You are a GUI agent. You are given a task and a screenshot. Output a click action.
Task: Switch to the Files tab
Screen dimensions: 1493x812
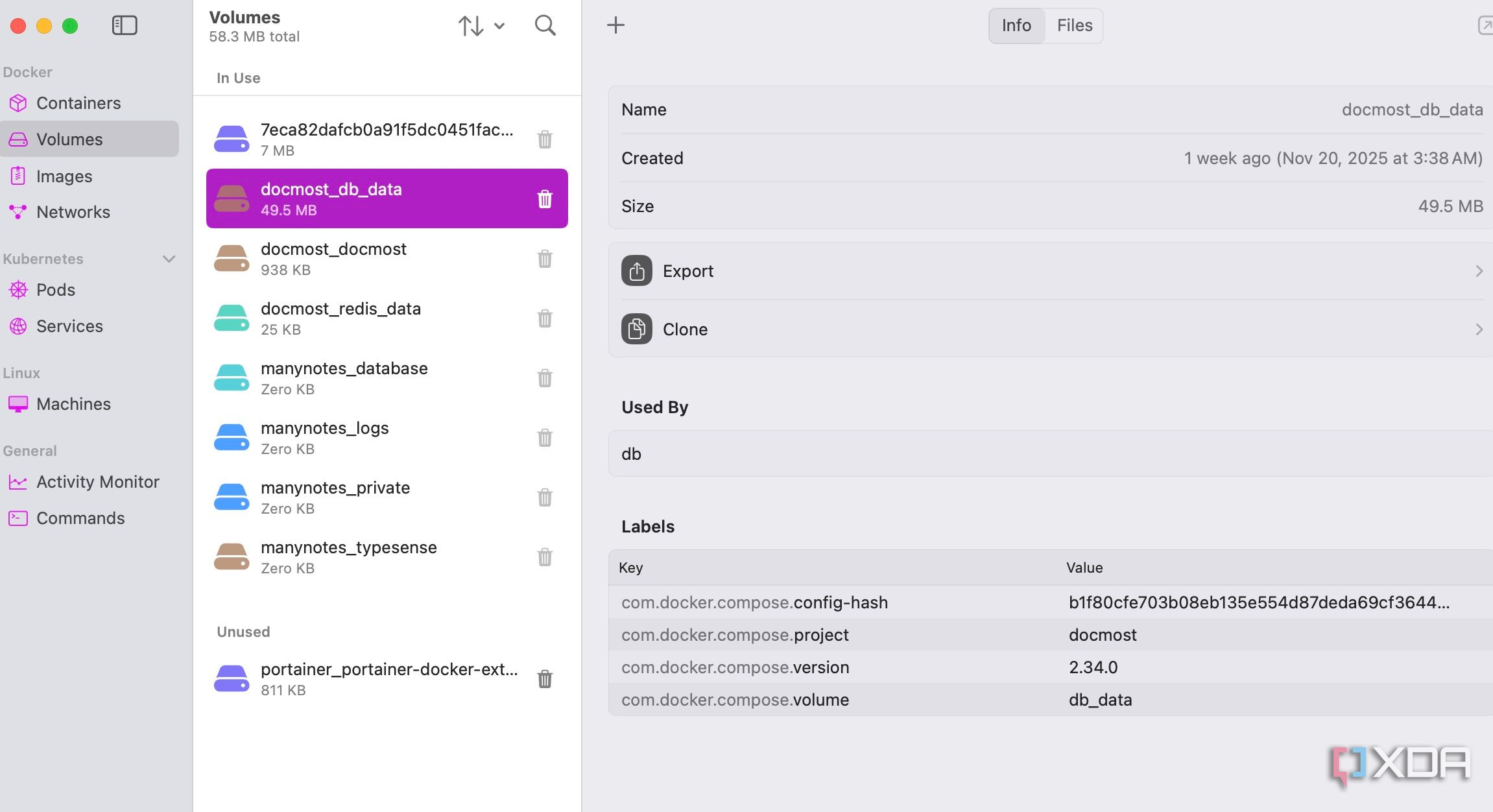(x=1075, y=25)
